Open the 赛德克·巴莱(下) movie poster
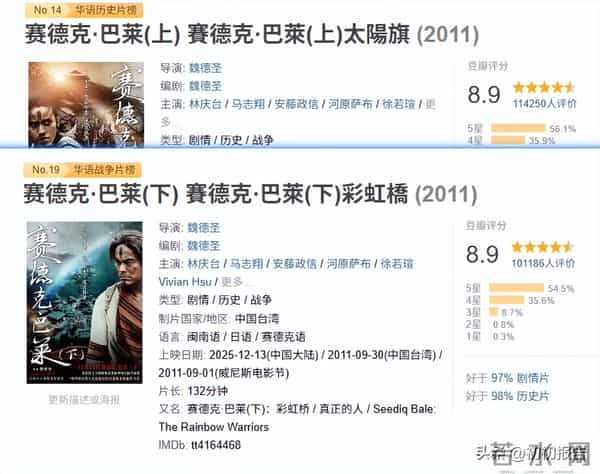Viewport: 600px width, 474px height. [x=85, y=302]
